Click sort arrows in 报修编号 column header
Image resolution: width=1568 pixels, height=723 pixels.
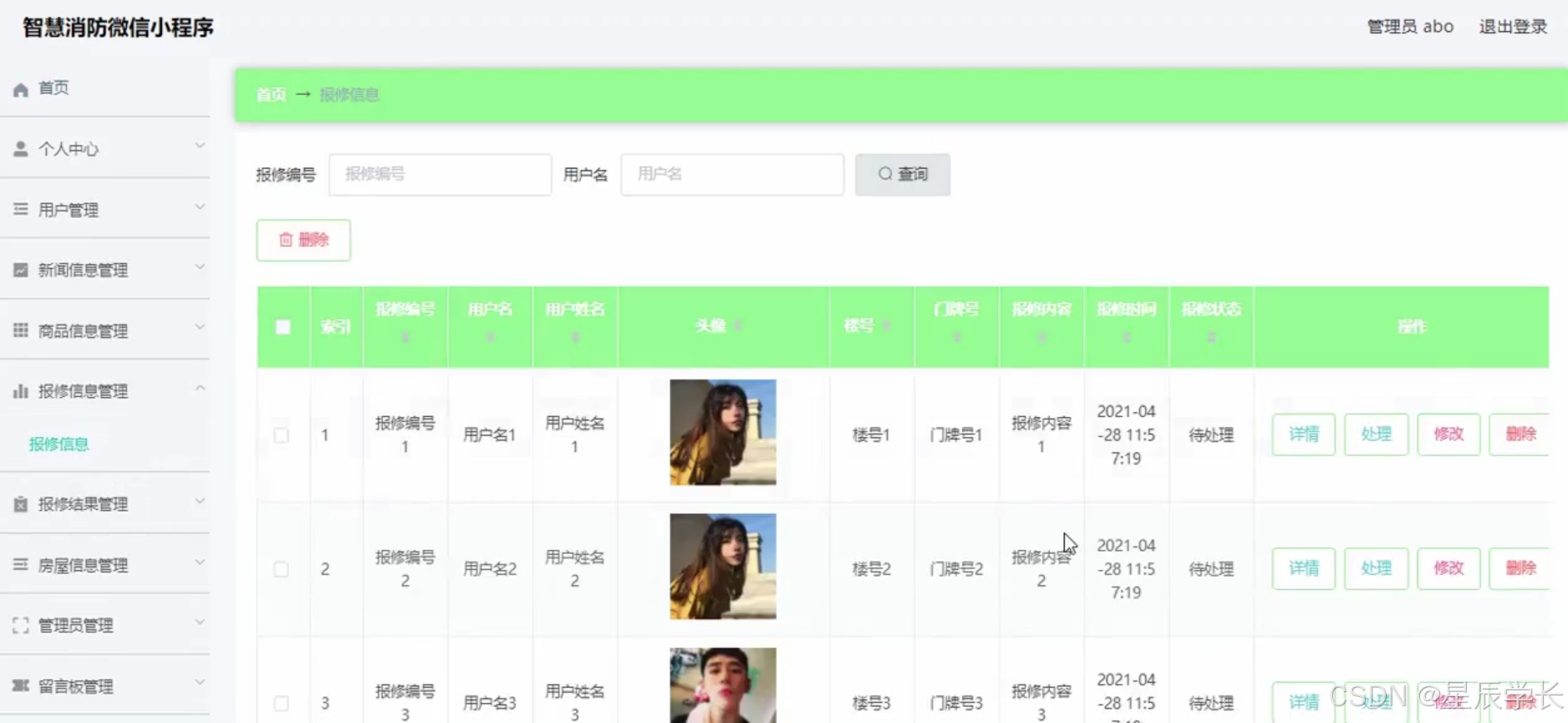[x=405, y=337]
